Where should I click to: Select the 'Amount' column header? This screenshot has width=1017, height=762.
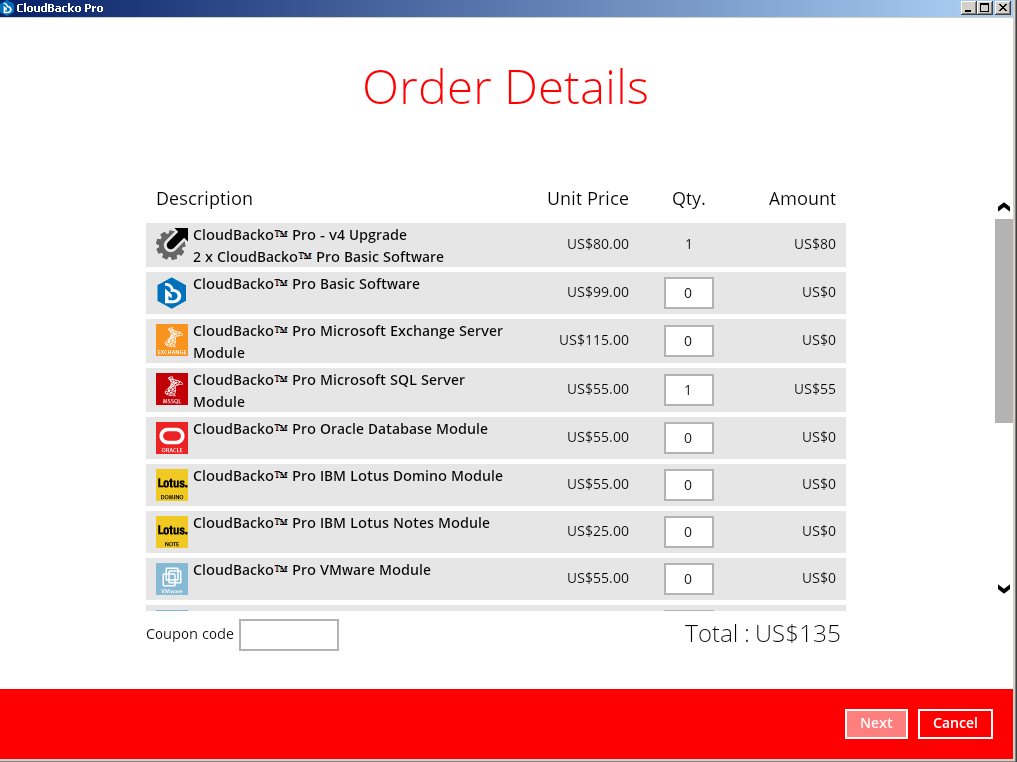tap(802, 199)
